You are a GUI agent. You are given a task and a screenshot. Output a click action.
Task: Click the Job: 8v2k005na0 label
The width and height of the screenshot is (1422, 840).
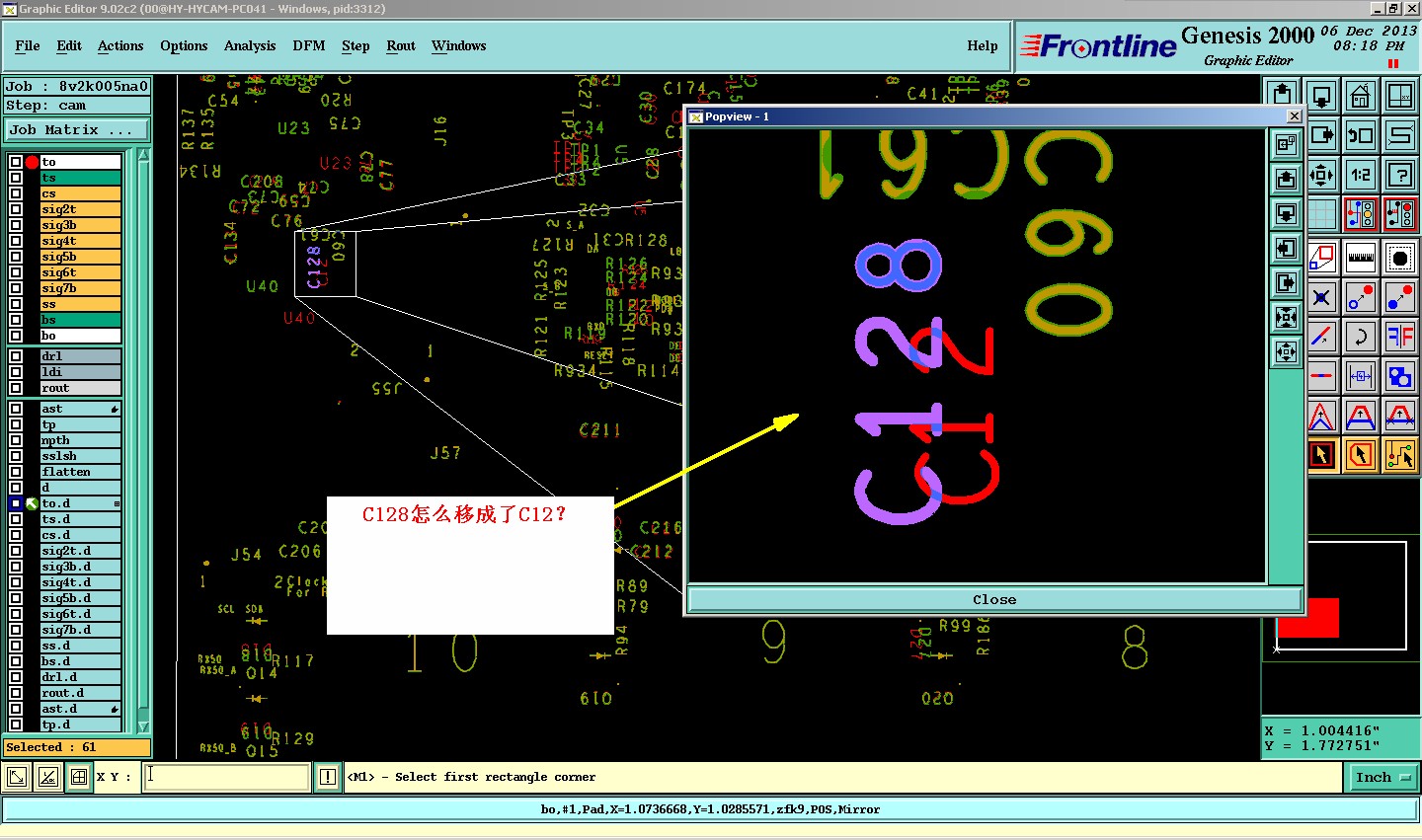(x=77, y=86)
